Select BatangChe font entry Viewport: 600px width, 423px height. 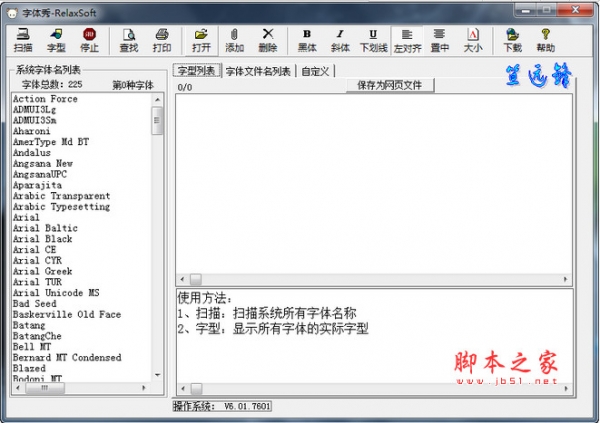(x=37, y=336)
